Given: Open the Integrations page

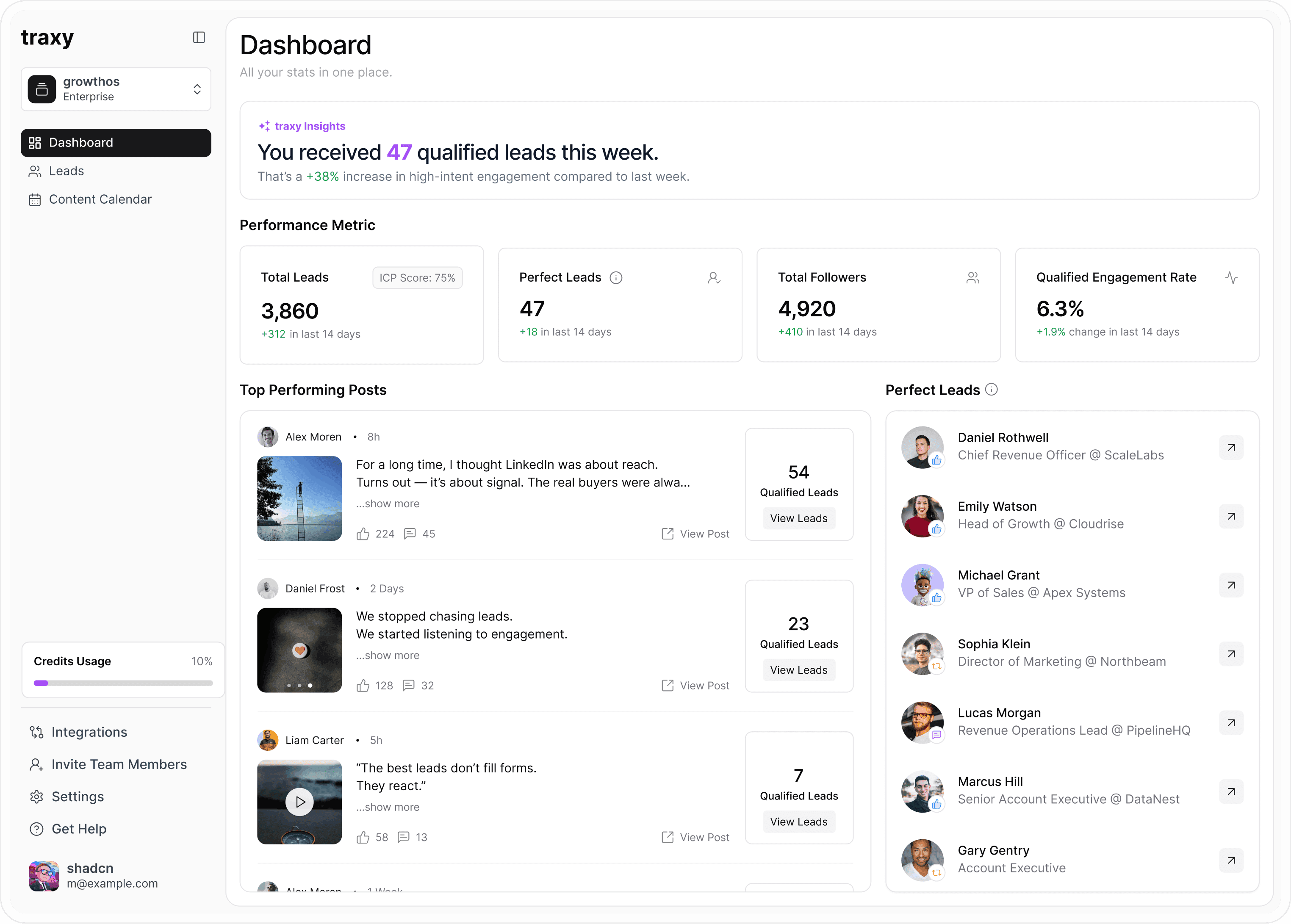Looking at the screenshot, I should (x=89, y=732).
